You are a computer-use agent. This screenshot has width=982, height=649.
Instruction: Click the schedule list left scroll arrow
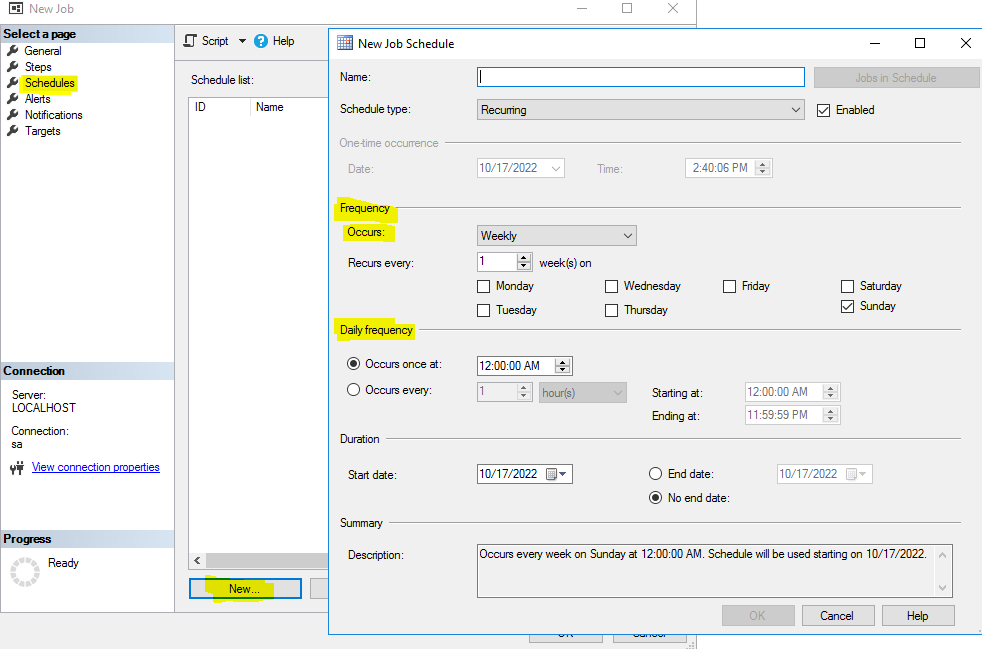pyautogui.click(x=197, y=561)
